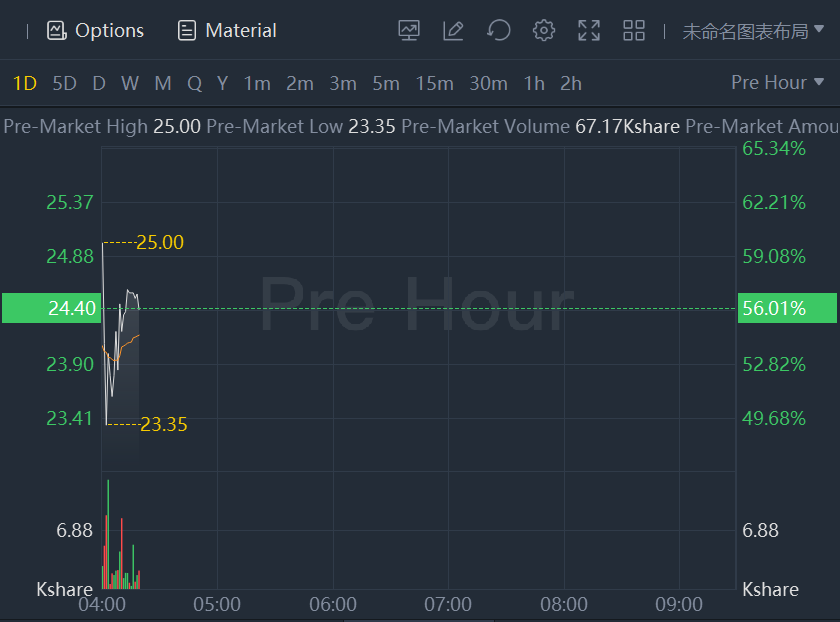Click the 25.00 pre-market high marker
Screen dimensions: 840x622
[160, 242]
